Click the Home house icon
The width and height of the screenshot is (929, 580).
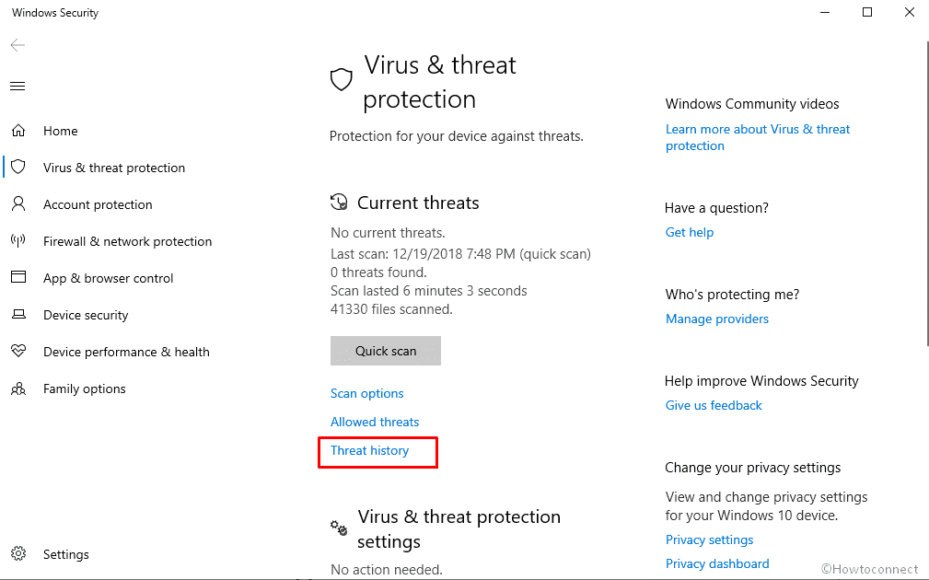[18, 130]
